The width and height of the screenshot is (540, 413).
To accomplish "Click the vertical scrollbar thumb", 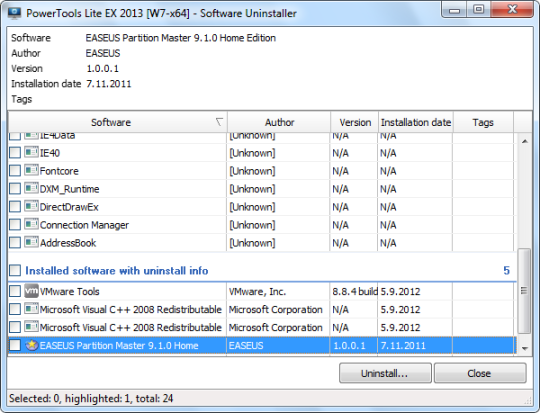I will (x=525, y=291).
